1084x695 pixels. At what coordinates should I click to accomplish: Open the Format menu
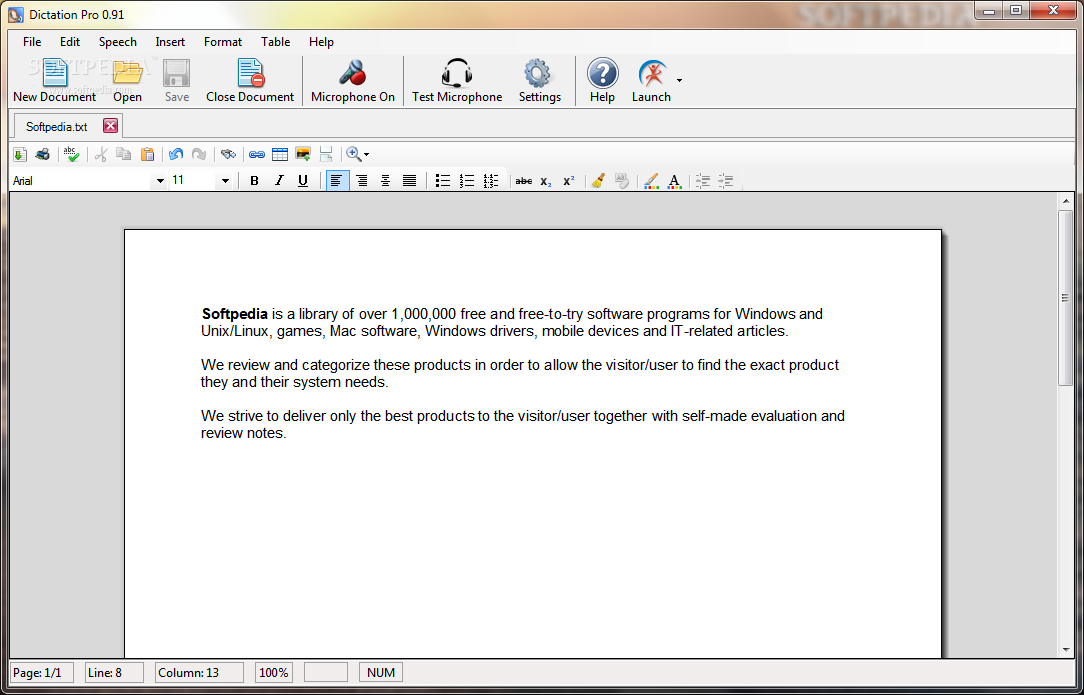coord(223,41)
